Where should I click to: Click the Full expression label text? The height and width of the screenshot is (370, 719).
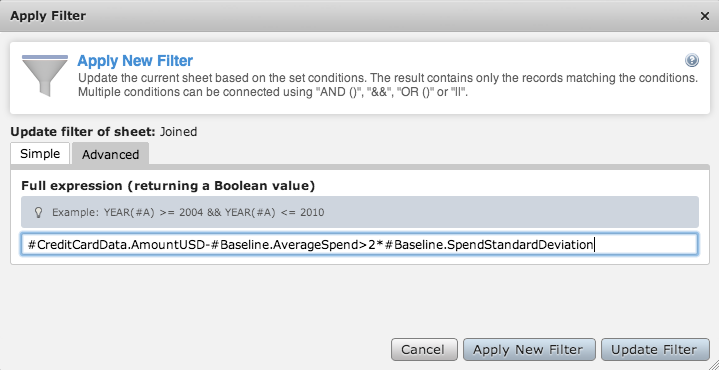click(x=168, y=186)
